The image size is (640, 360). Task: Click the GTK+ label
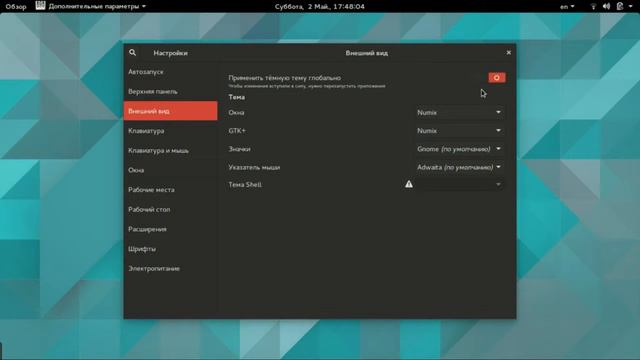(237, 131)
